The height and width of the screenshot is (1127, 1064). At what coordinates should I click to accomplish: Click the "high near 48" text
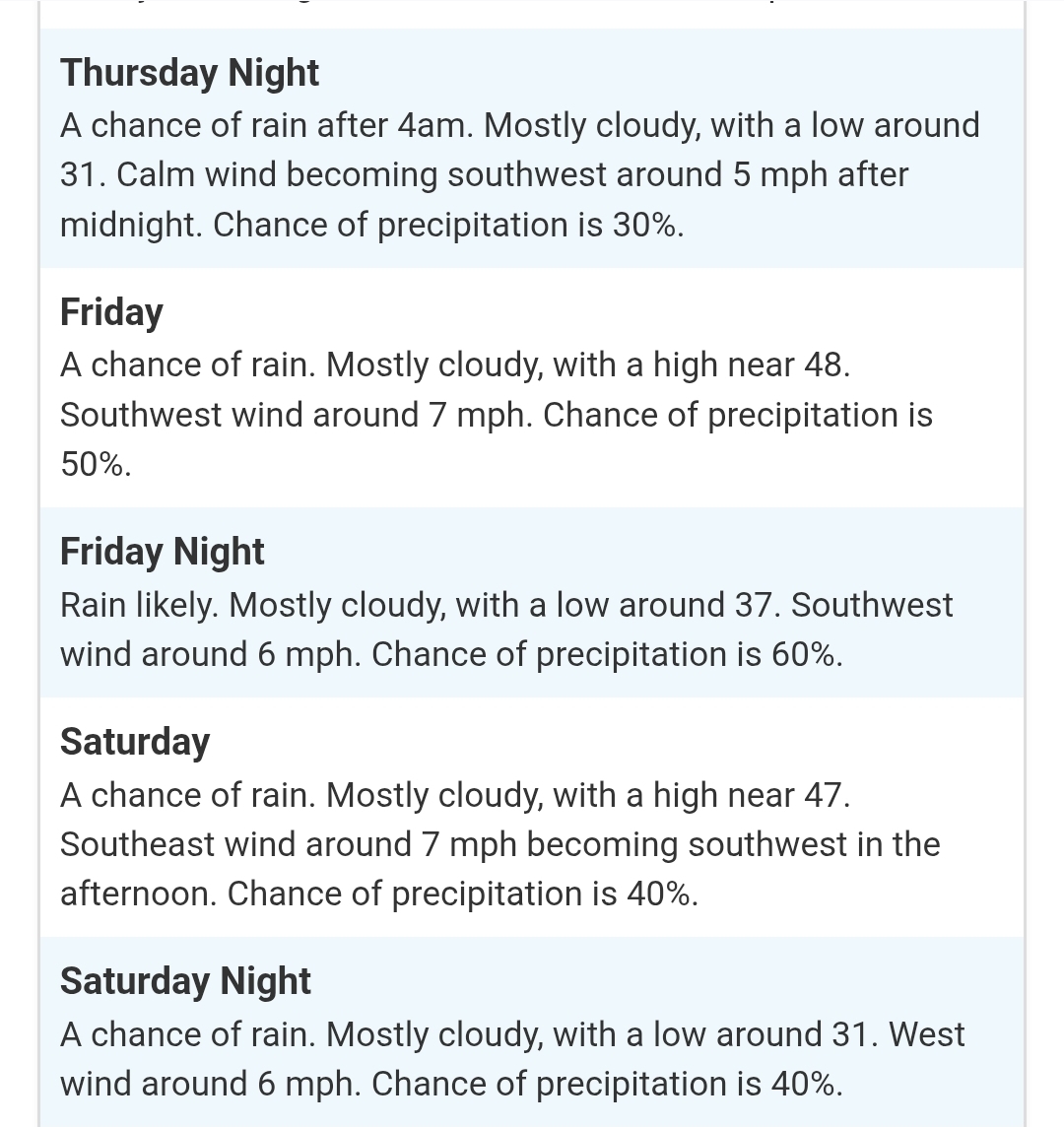(x=749, y=365)
